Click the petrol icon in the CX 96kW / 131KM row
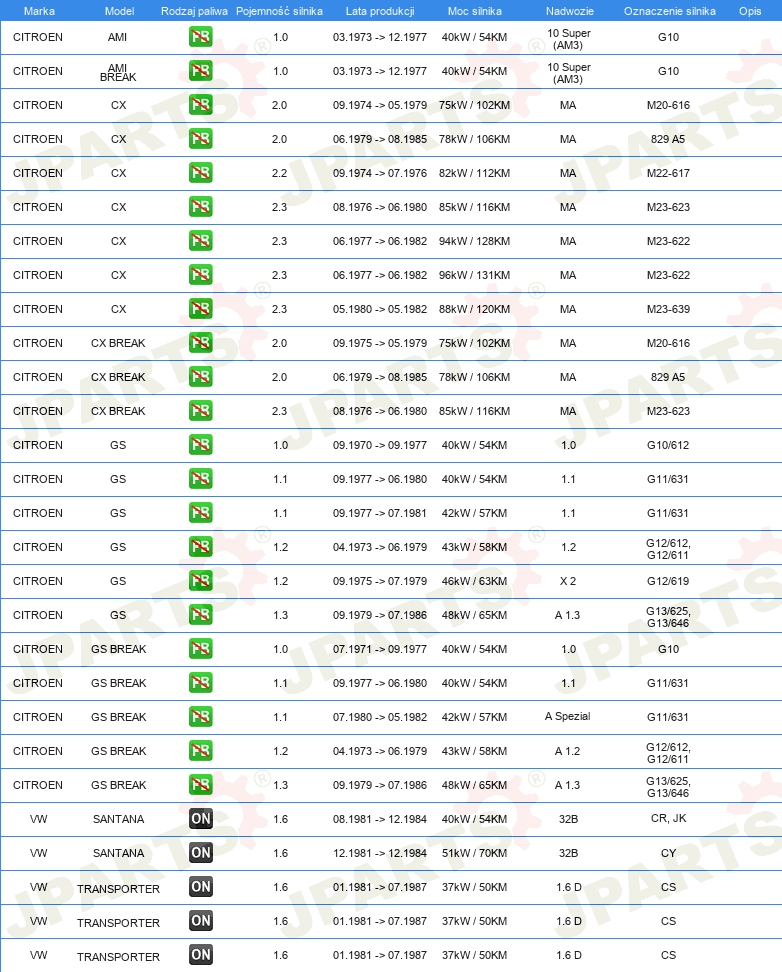The height and width of the screenshot is (972, 782). click(x=200, y=275)
